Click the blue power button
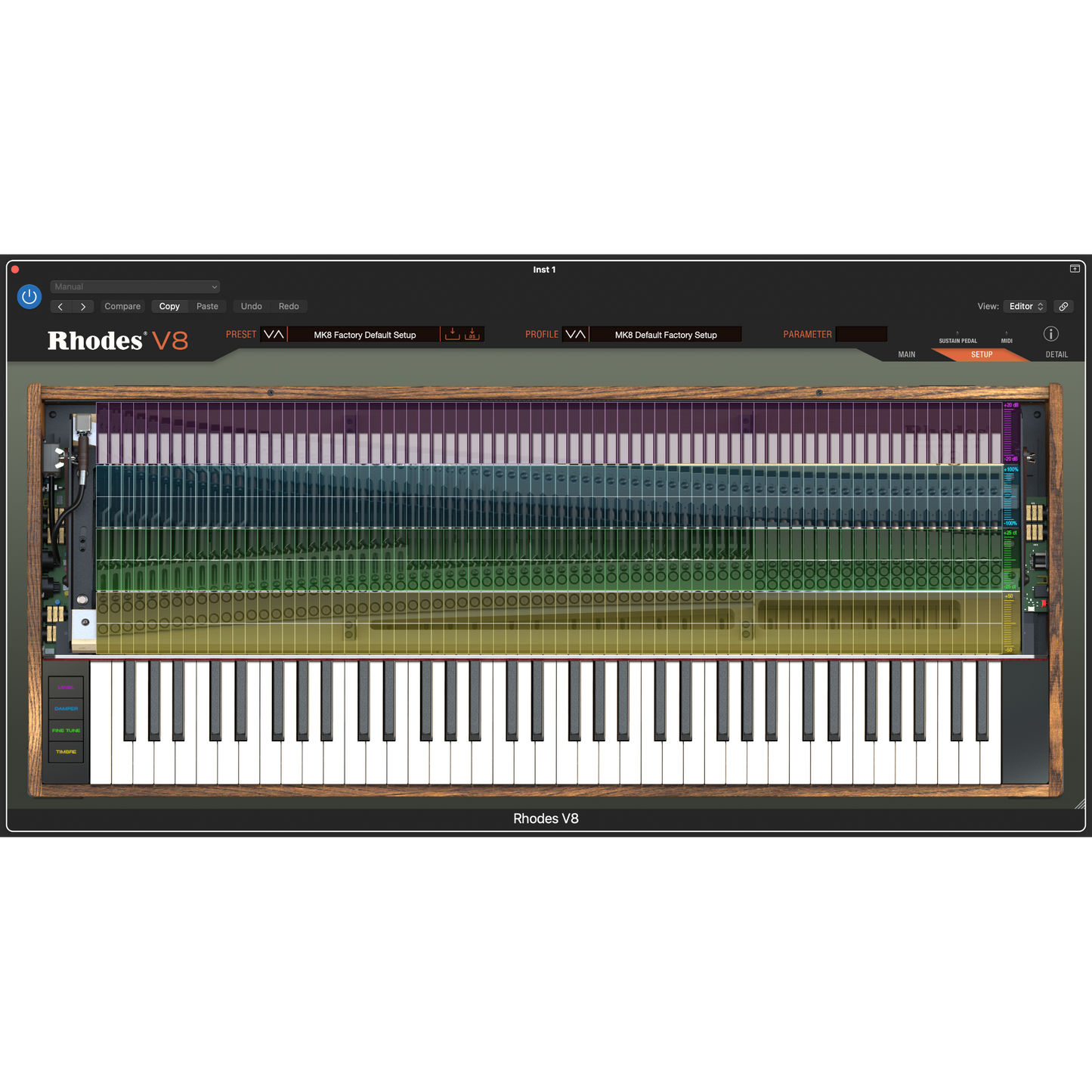Screen dimensions: 1092x1092 click(29, 296)
